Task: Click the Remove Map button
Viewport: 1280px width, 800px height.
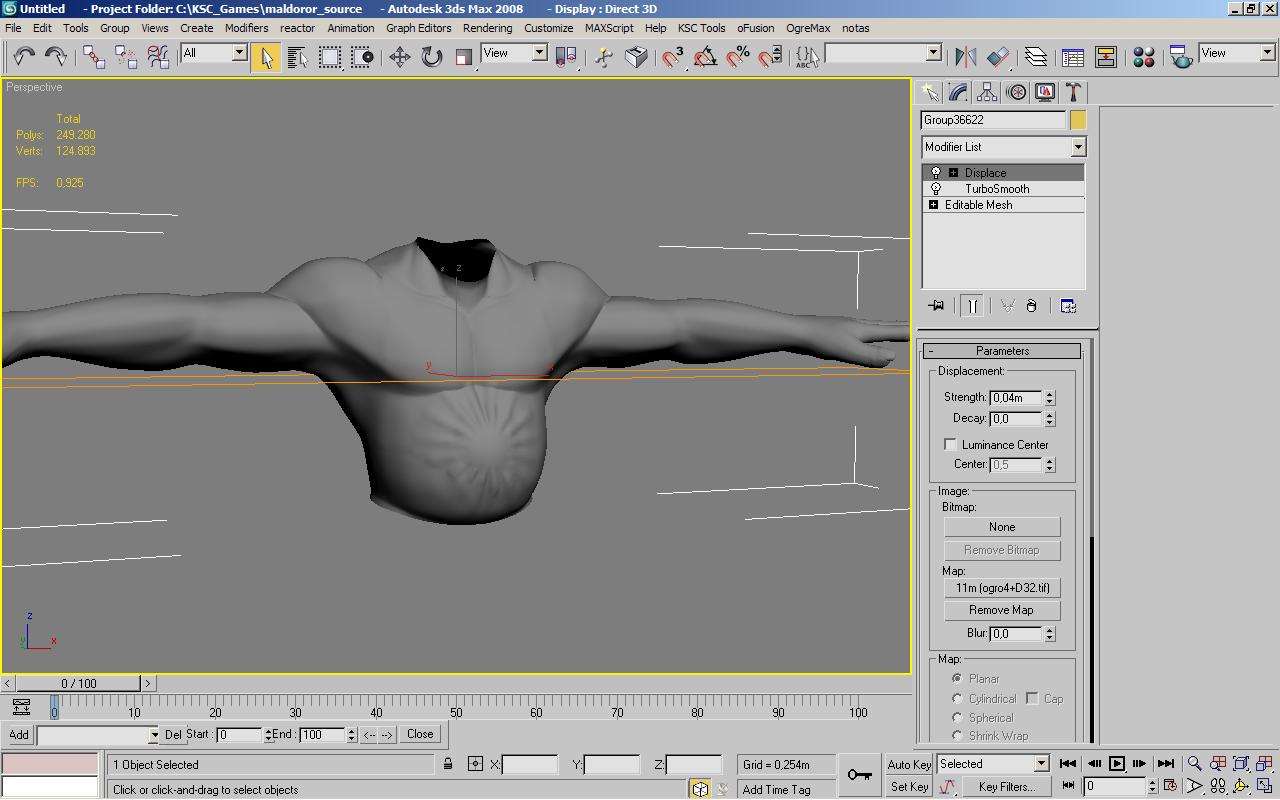Action: click(1001, 610)
